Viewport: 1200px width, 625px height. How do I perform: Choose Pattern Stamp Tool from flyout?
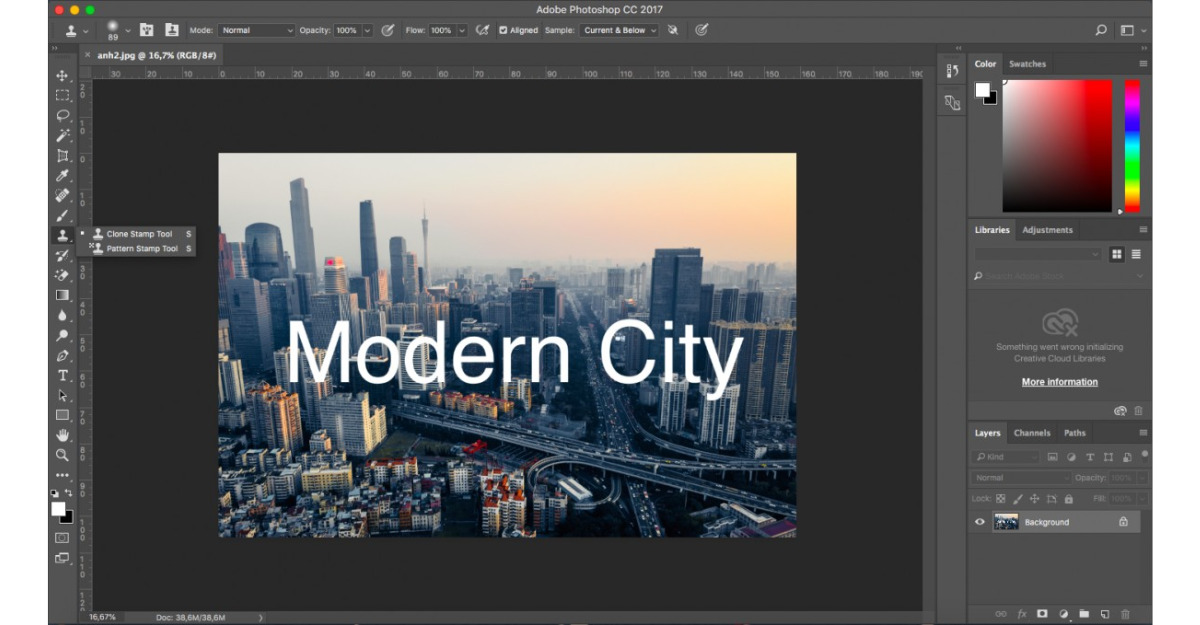[140, 248]
